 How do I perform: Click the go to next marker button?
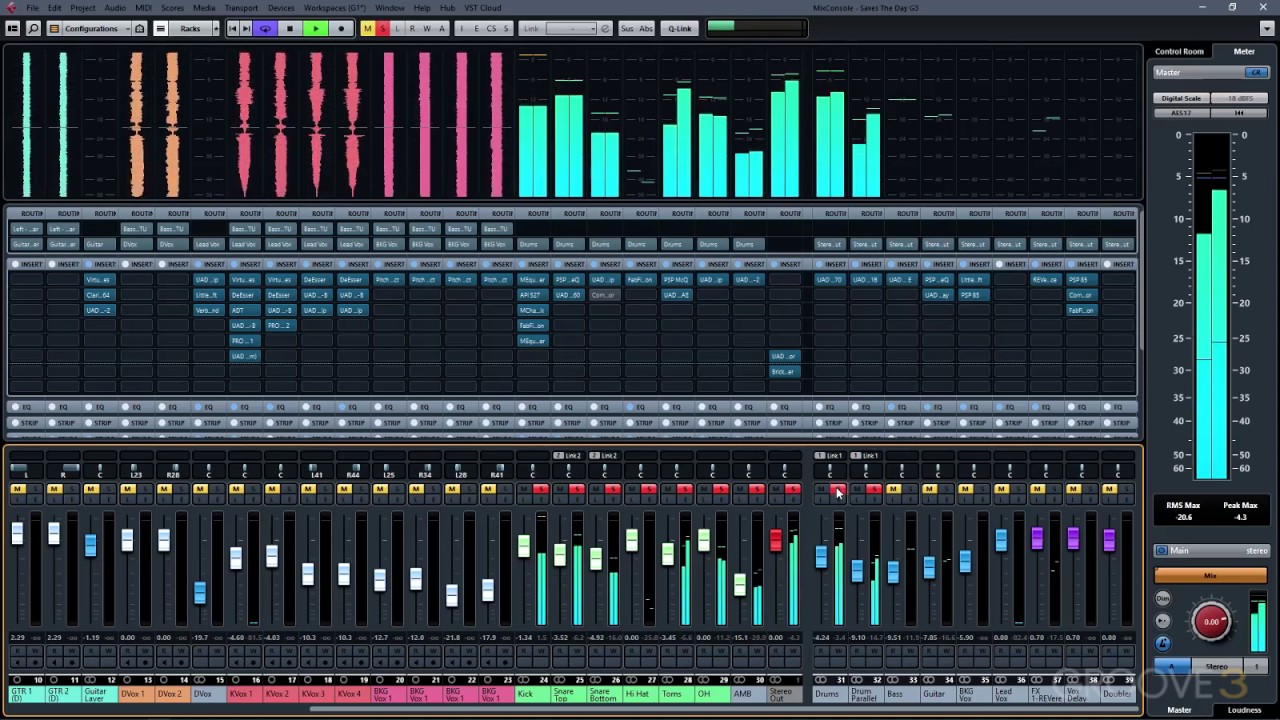tap(246, 28)
